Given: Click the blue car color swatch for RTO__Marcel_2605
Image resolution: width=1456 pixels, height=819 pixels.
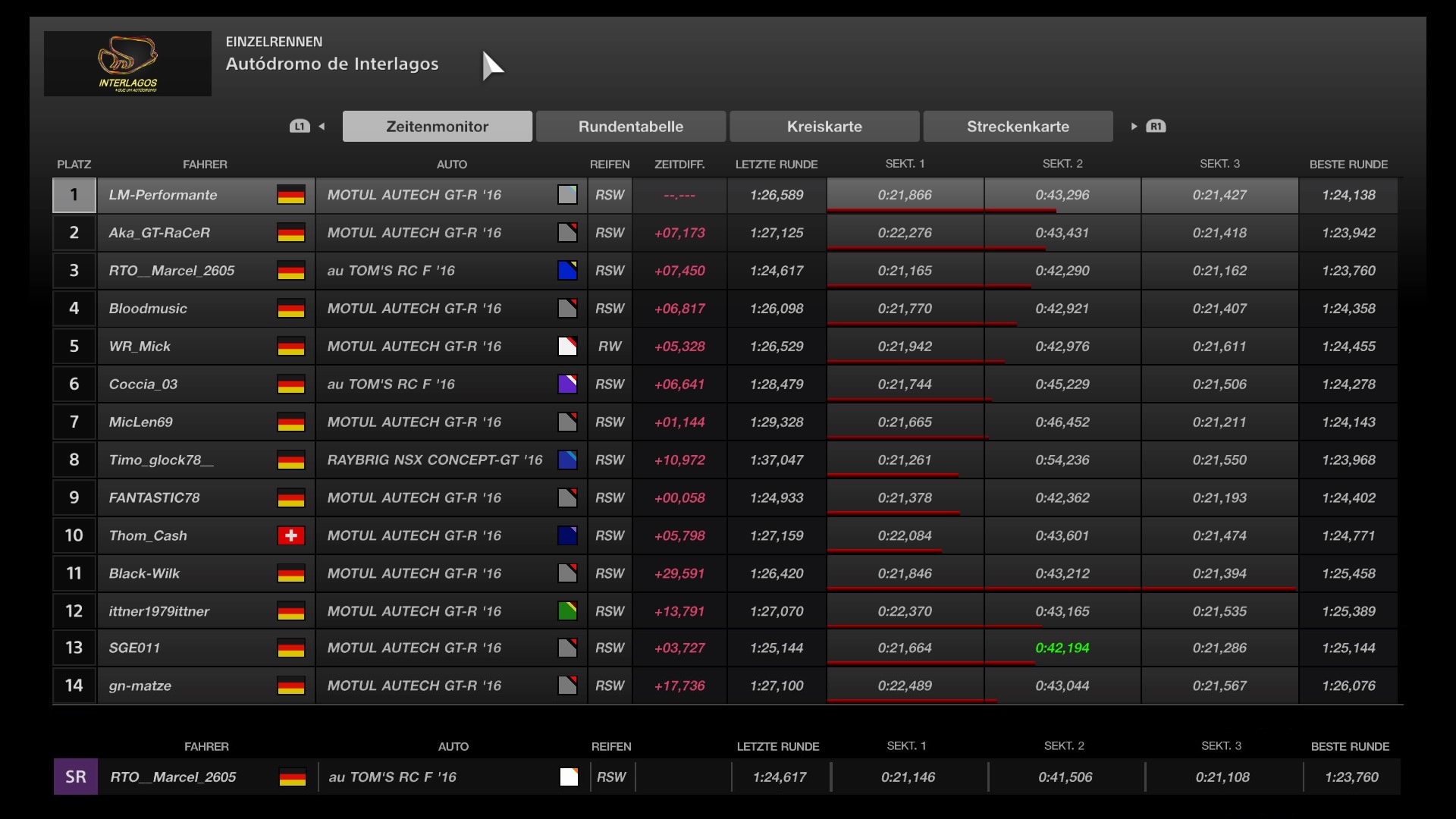Looking at the screenshot, I should pyautogui.click(x=567, y=271).
